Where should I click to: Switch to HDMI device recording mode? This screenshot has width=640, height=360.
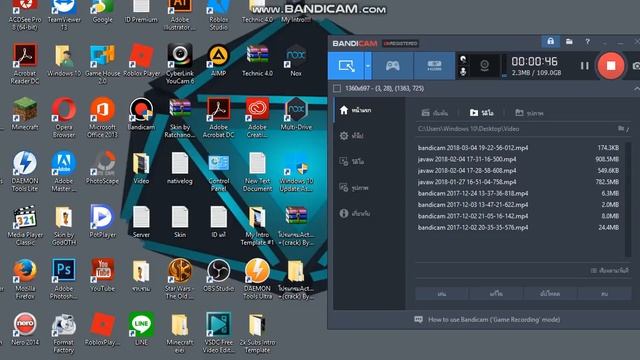pyautogui.click(x=434, y=66)
